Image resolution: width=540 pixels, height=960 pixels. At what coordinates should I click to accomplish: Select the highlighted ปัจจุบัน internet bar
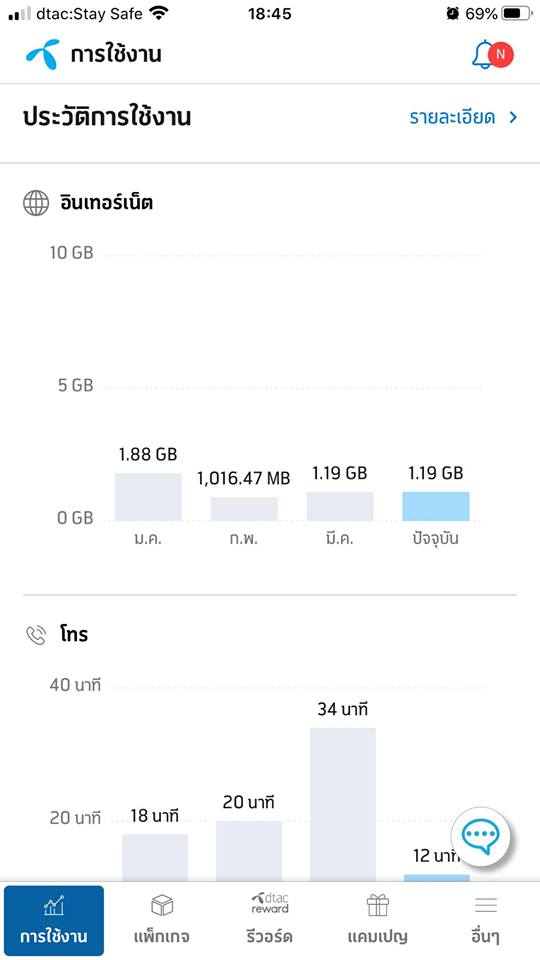click(x=436, y=506)
